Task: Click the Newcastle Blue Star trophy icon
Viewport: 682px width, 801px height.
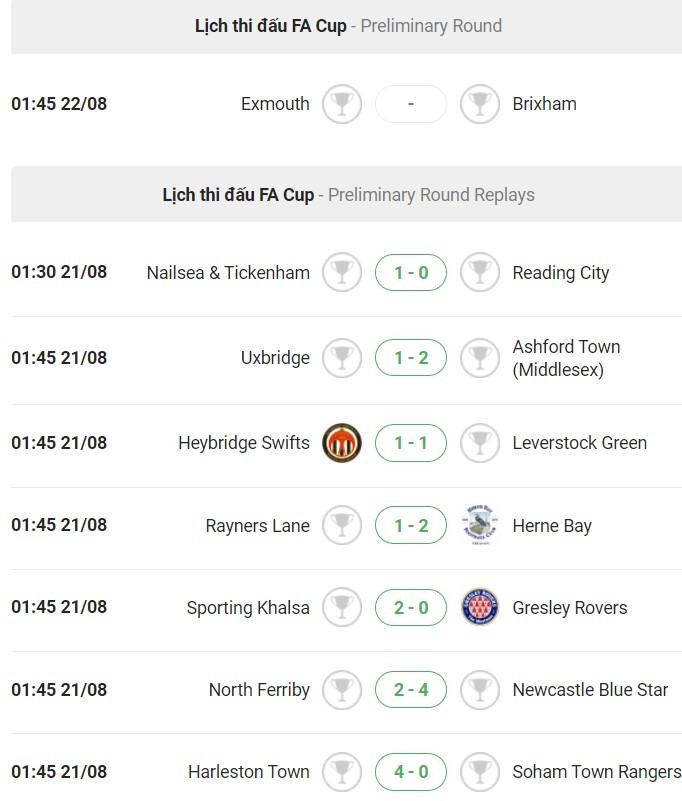Action: (x=480, y=689)
